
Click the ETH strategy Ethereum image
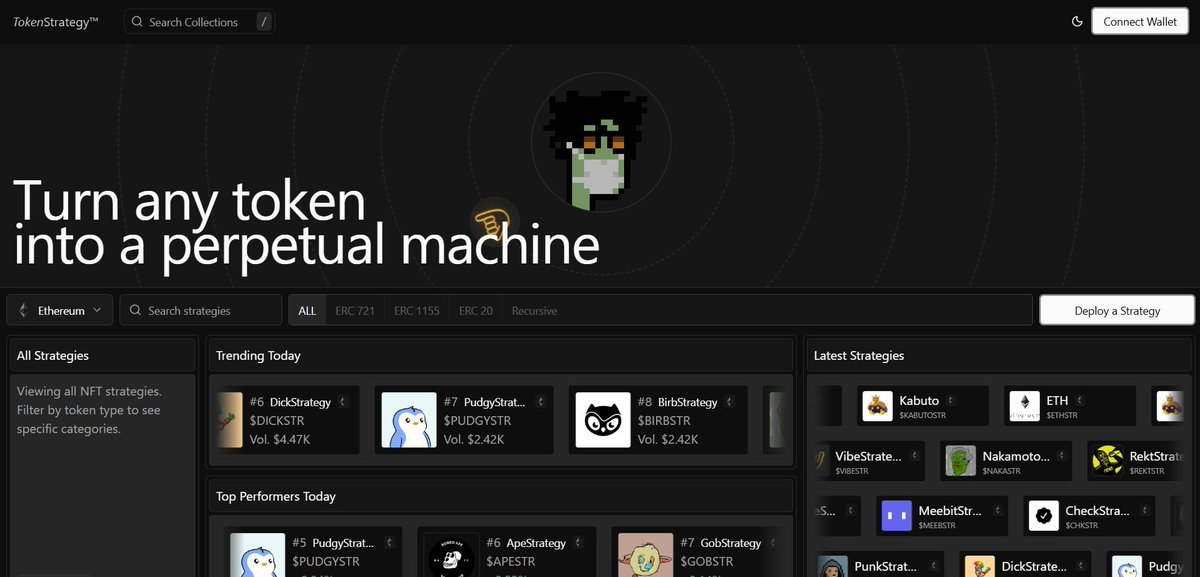(1025, 405)
